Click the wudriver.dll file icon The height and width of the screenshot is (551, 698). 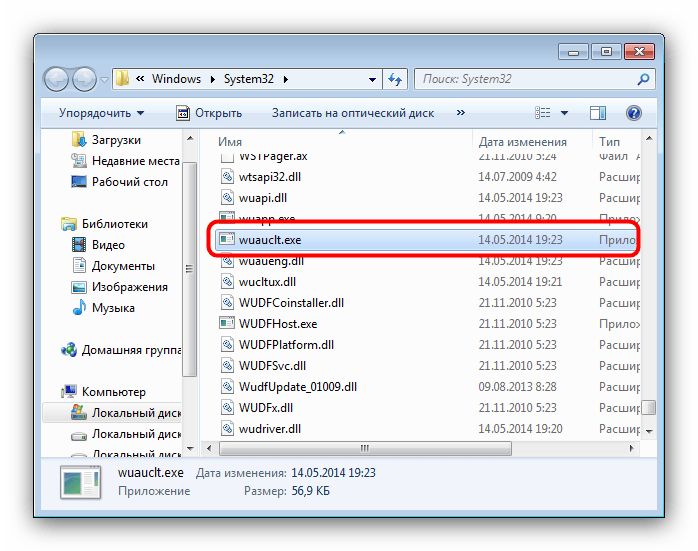click(x=227, y=429)
